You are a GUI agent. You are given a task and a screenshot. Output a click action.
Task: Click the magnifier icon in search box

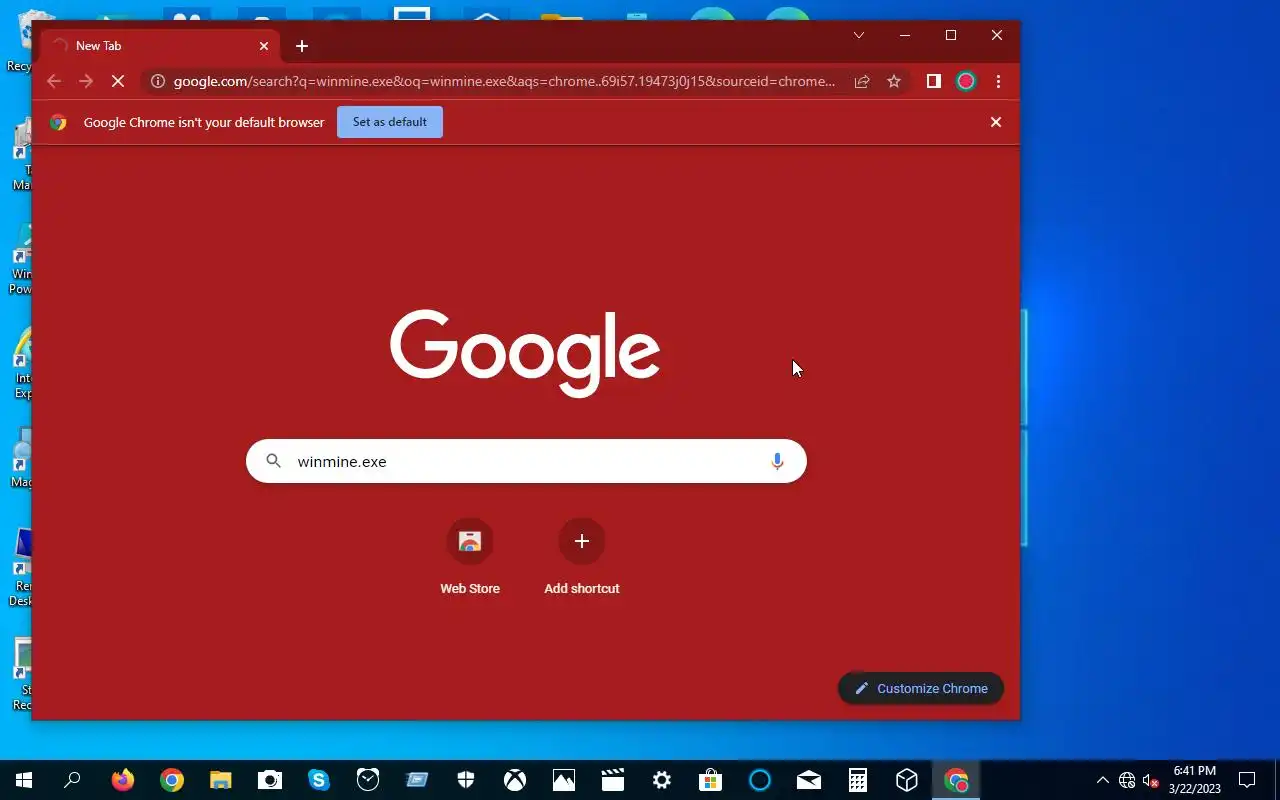[x=273, y=461]
